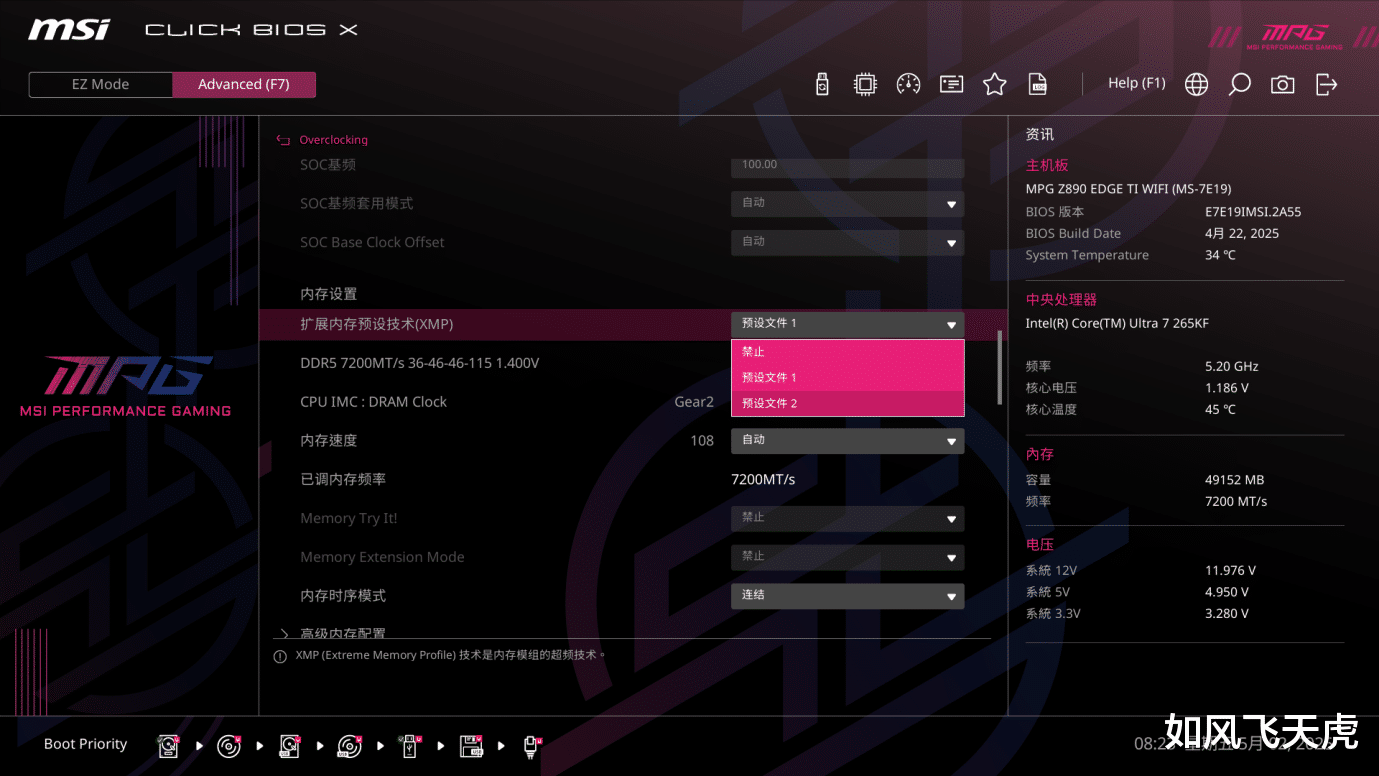Viewport: 1379px width, 776px height.
Task: Click the 主机板 section heading
Action: click(x=1047, y=166)
